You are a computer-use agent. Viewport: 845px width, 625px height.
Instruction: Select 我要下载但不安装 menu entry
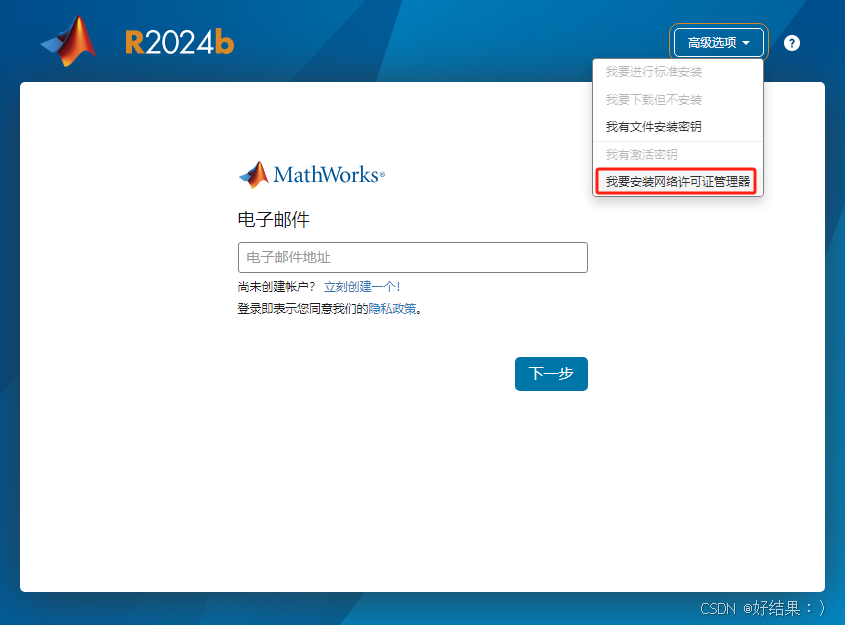pyautogui.click(x=677, y=100)
